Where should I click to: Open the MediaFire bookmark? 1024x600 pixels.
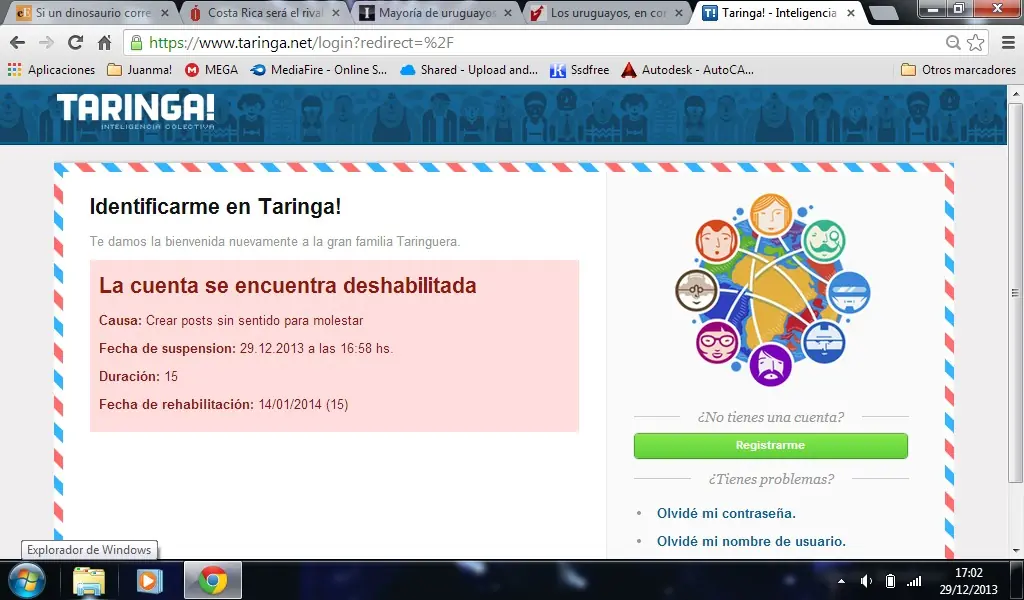319,70
